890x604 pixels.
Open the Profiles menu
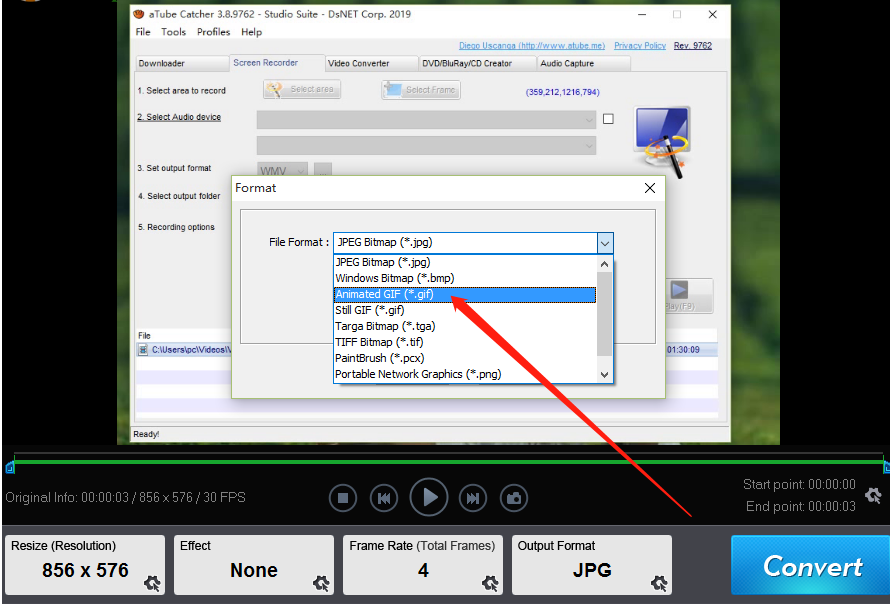click(x=213, y=32)
